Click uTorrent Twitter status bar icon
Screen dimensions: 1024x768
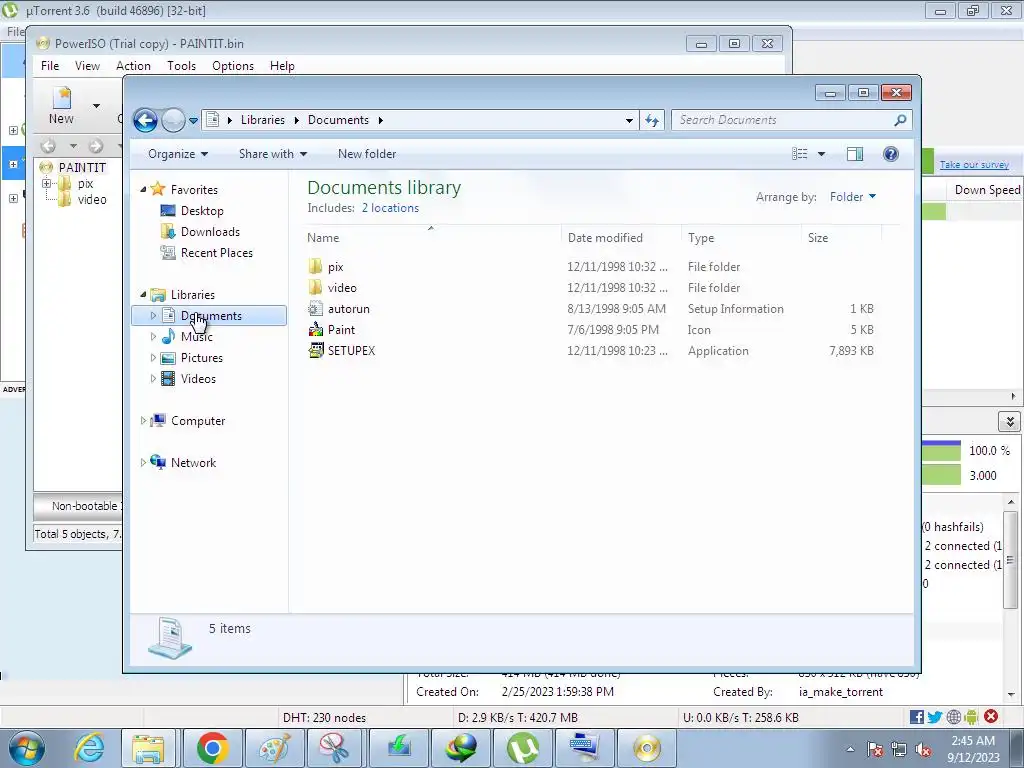pos(935,717)
